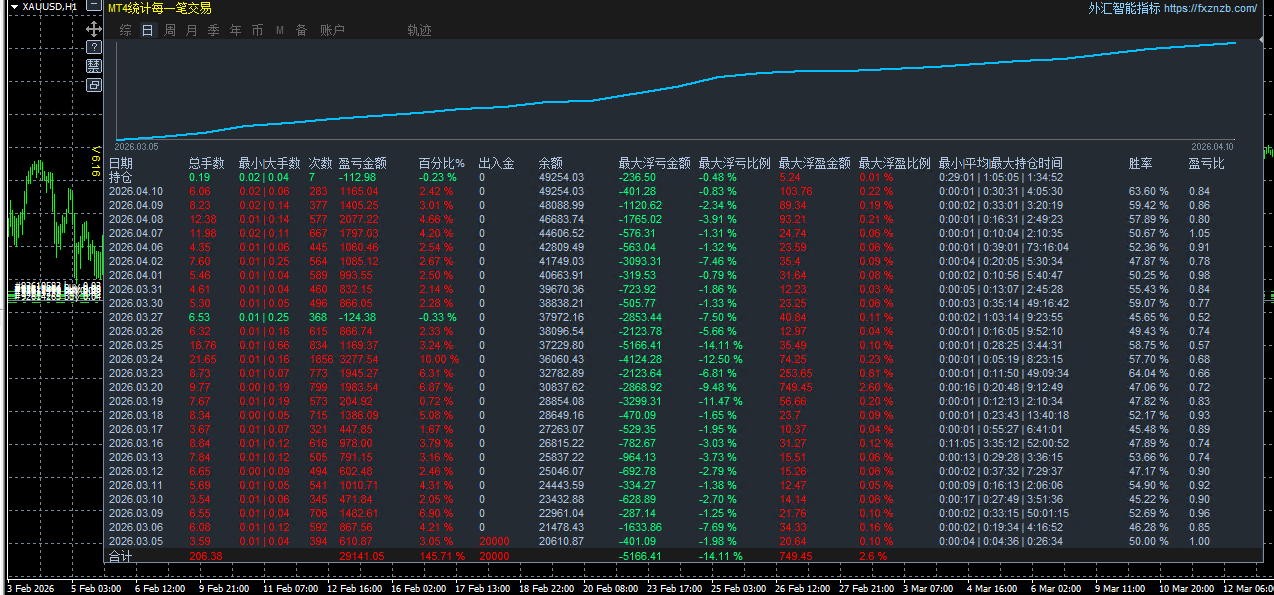1274x595 pixels.
Task: Click the 外汇智能指标 label
Action: coord(1125,8)
